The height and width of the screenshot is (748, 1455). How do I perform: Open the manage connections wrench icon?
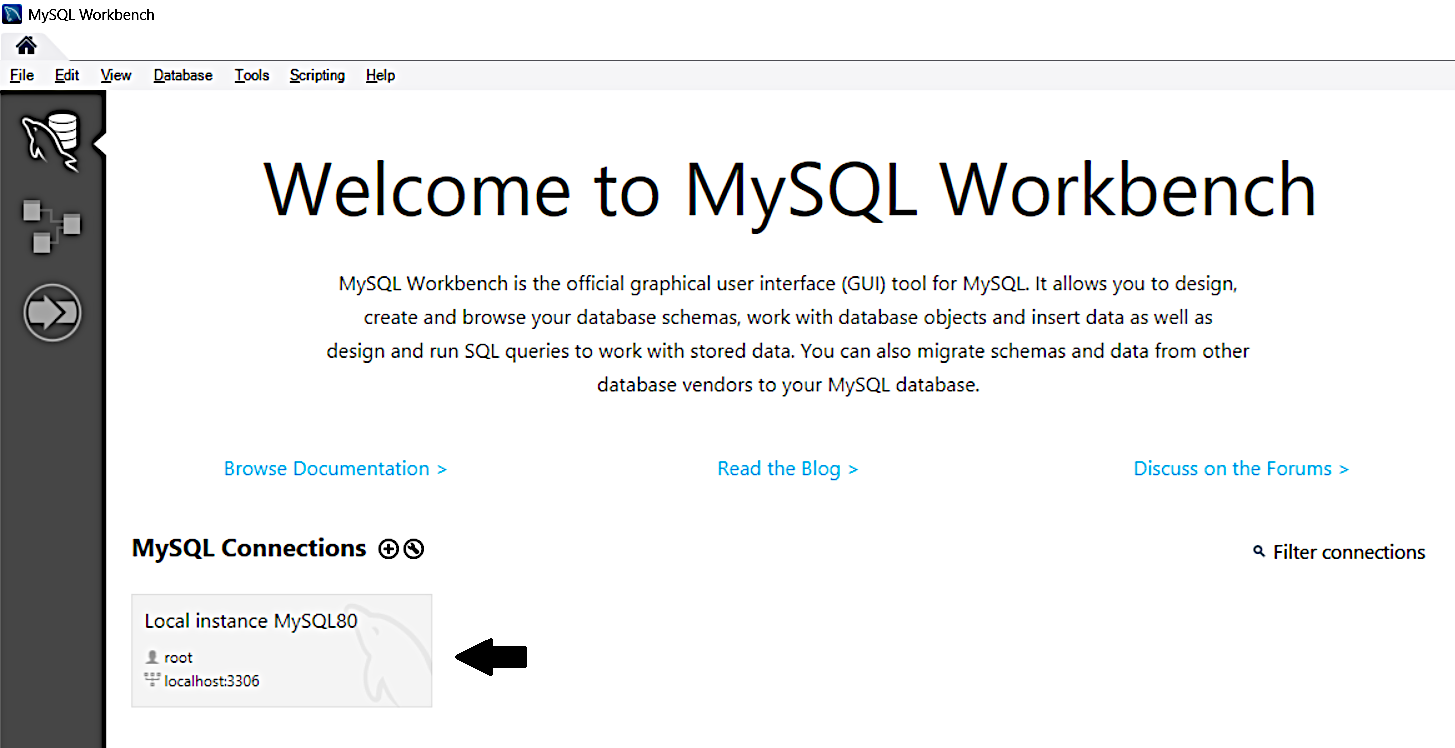(x=413, y=549)
